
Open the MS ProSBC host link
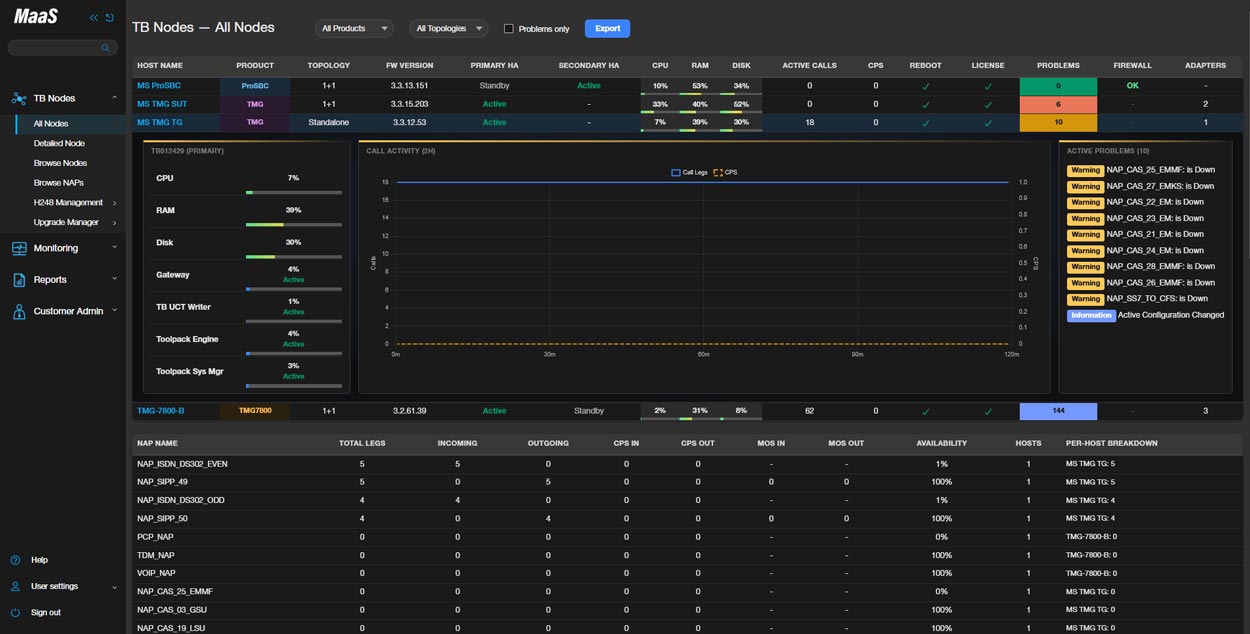159,86
